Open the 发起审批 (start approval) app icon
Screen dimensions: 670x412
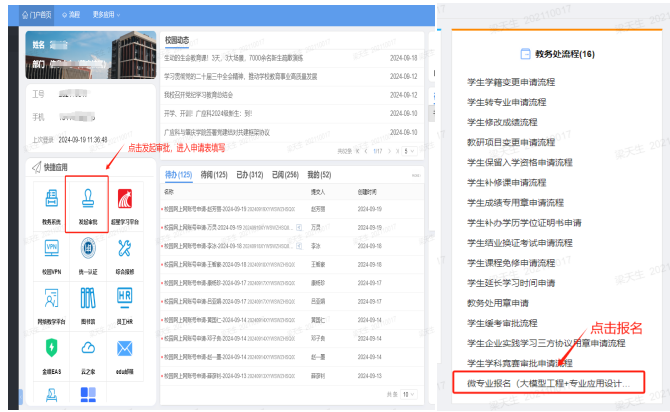coord(87,202)
